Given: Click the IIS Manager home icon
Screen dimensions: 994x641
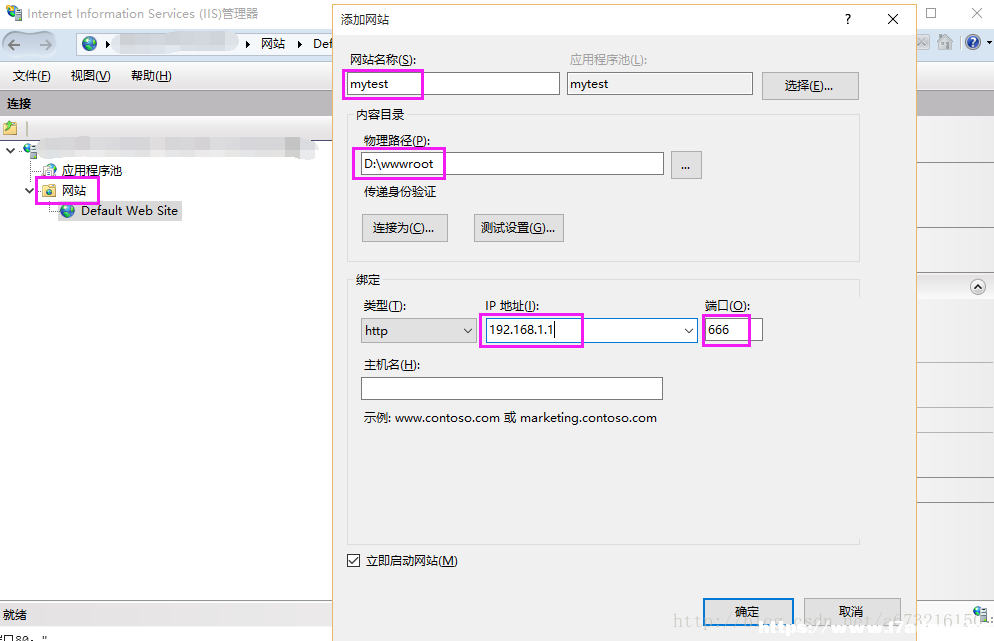Looking at the screenshot, I should [945, 42].
